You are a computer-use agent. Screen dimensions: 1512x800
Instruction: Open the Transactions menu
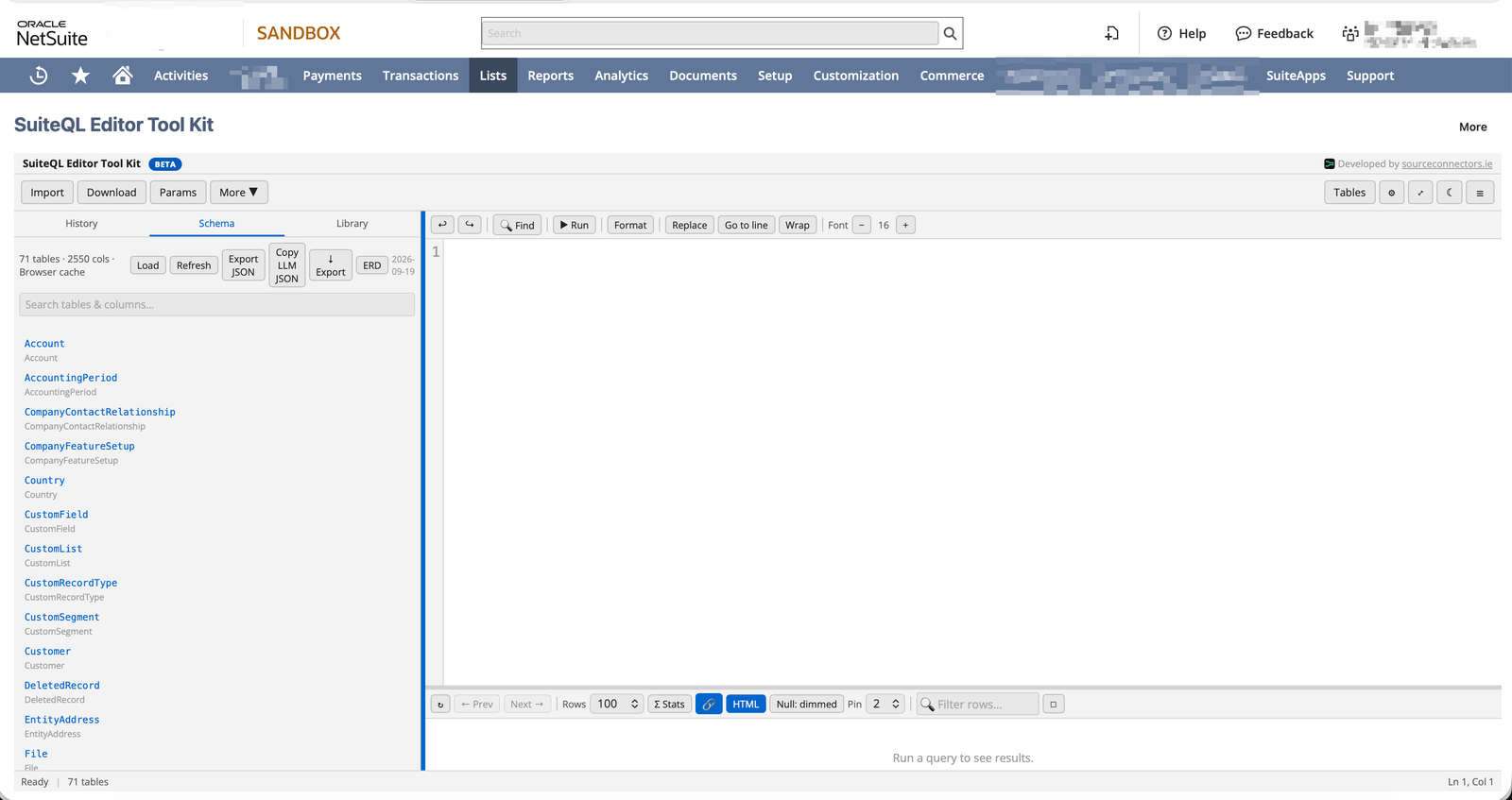coord(421,76)
